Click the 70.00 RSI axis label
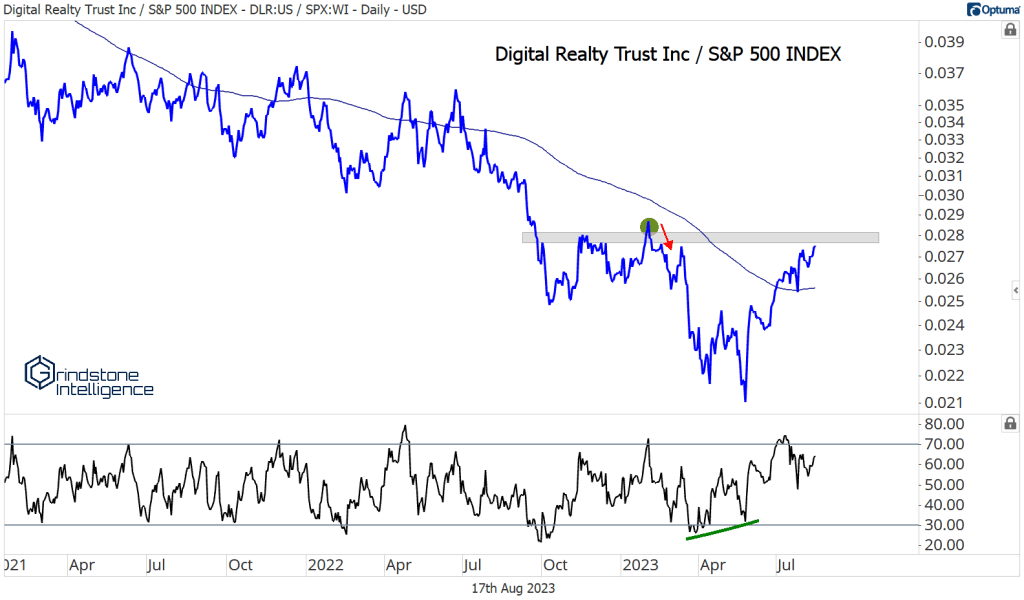1024x600 pixels. pyautogui.click(x=944, y=444)
